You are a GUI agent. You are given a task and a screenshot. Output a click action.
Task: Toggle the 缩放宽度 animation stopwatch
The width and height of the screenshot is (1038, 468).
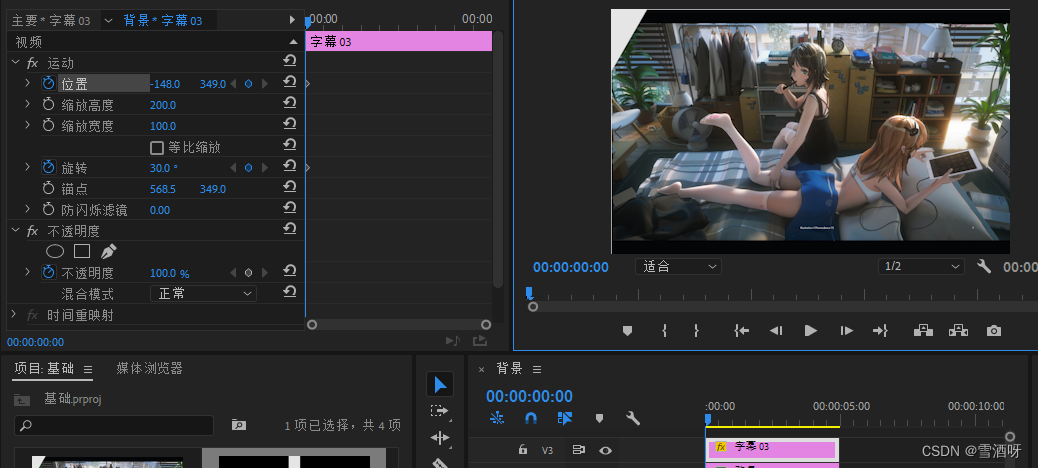48,126
